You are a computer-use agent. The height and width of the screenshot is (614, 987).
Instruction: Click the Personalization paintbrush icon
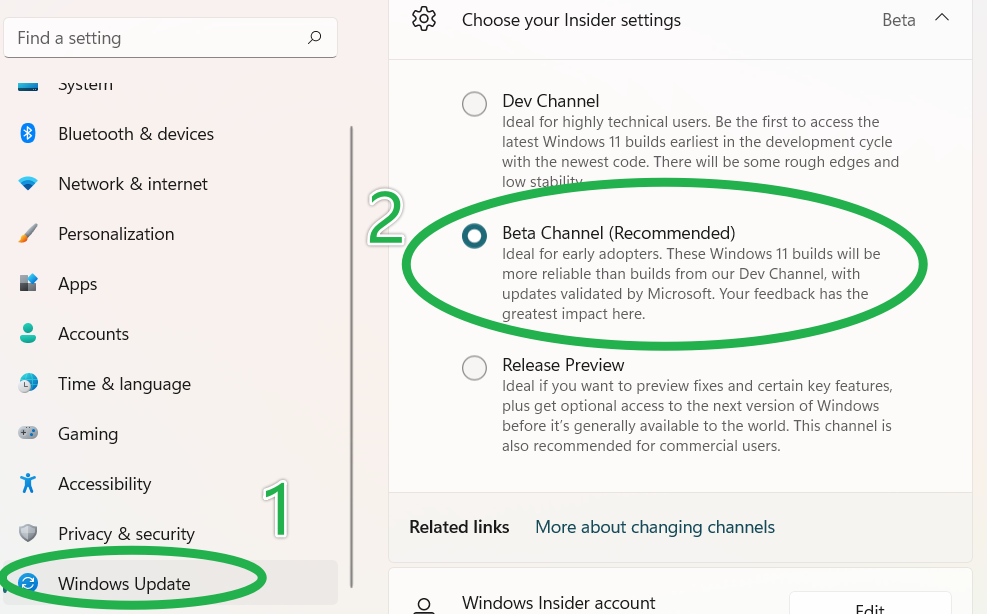28,234
